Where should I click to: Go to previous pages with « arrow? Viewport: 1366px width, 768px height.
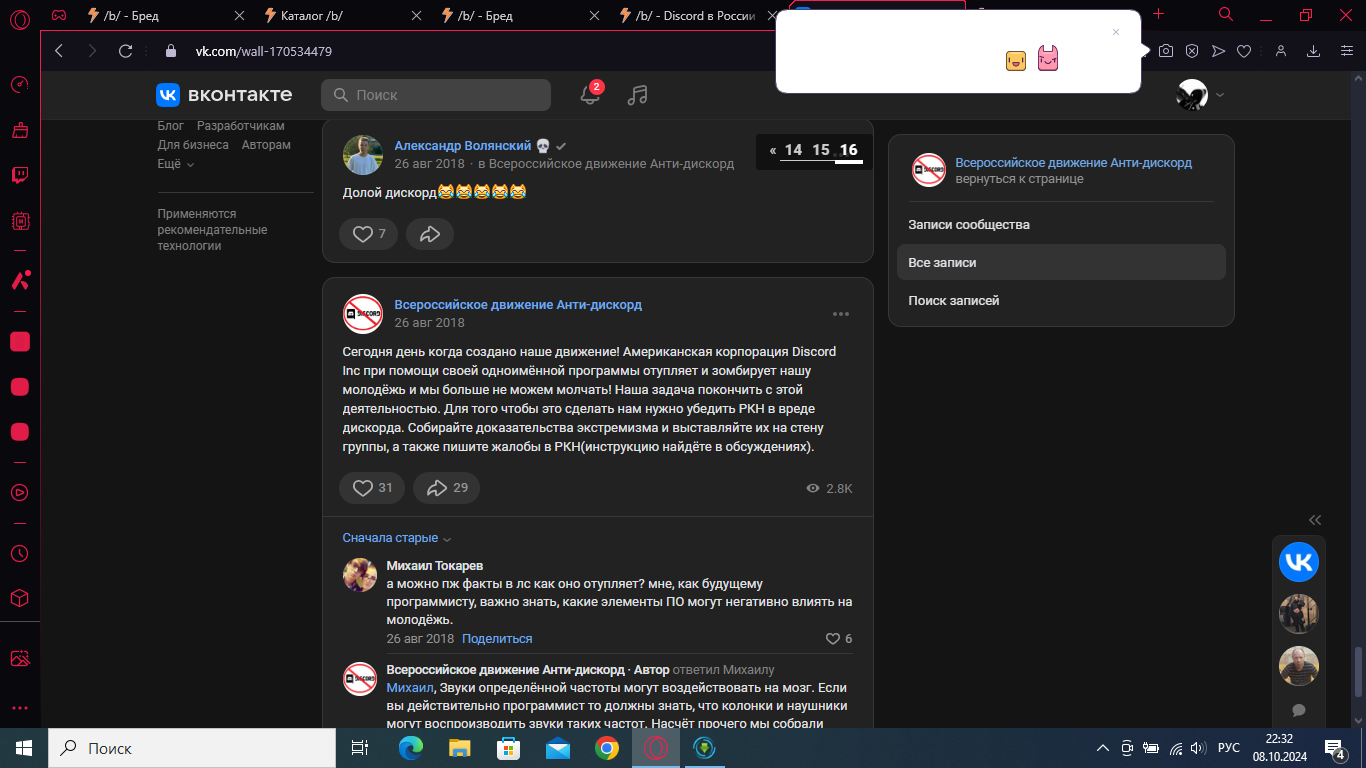point(773,150)
